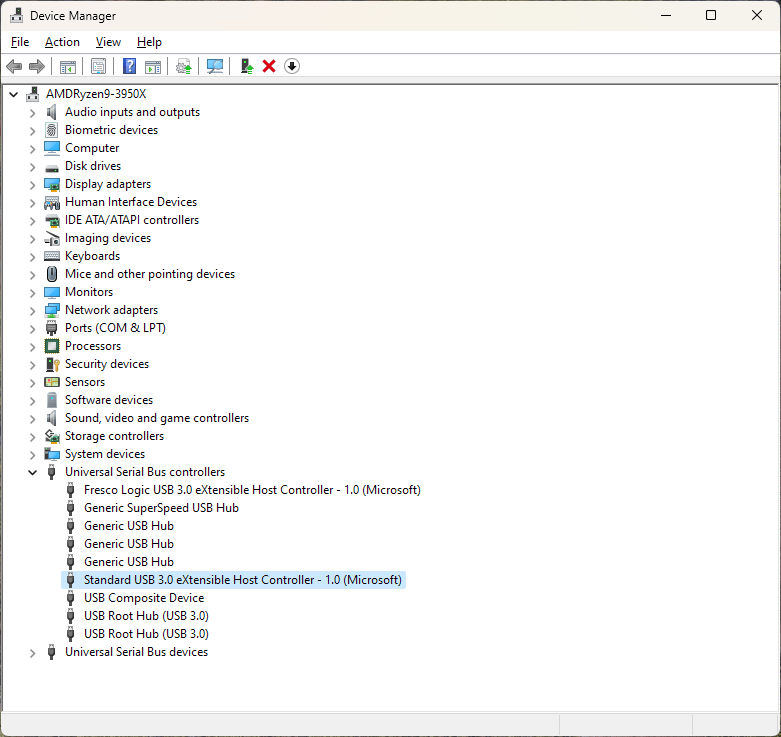781x737 pixels.
Task: Select the Storage controllers icon
Action: 52,436
